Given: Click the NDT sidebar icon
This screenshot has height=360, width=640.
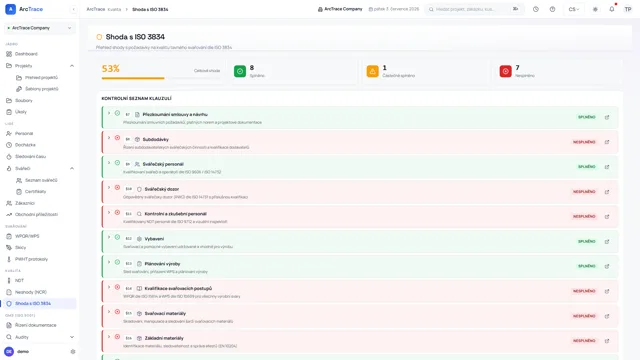Looking at the screenshot, I should point(9,280).
